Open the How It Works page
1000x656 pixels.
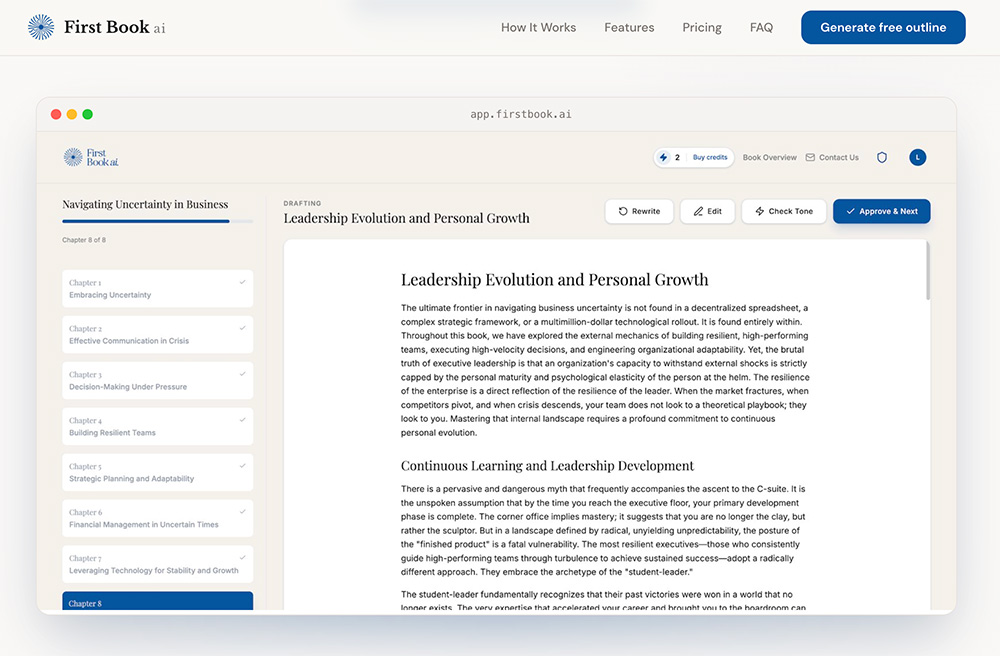click(538, 27)
